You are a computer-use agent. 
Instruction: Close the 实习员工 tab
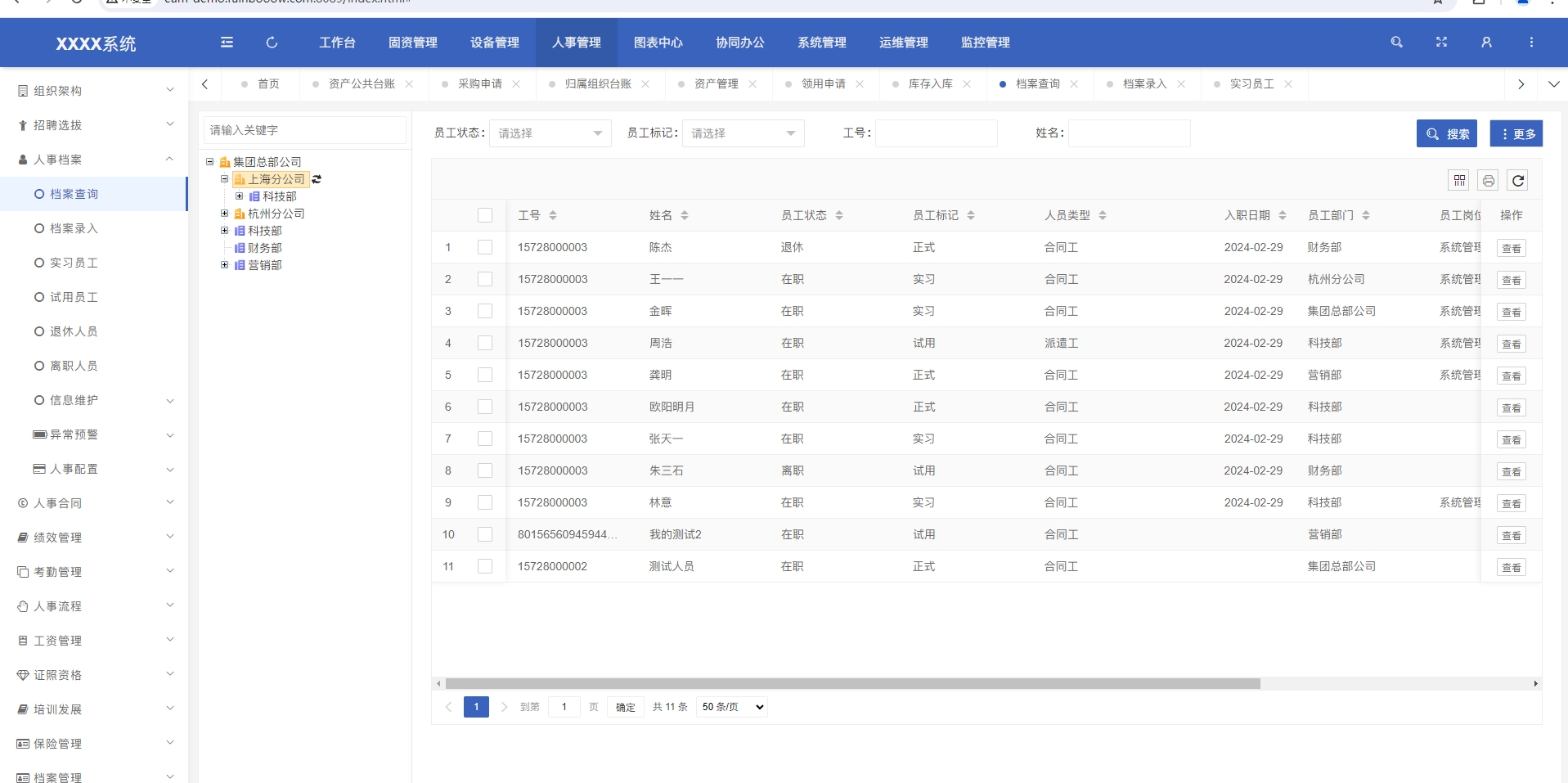1288,84
